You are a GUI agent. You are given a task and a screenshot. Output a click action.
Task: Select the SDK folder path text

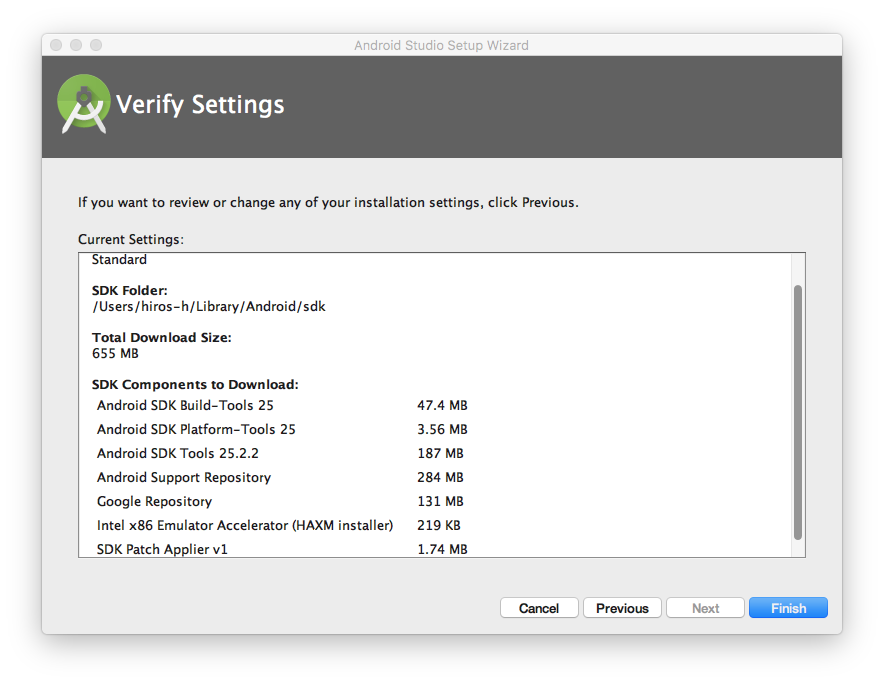point(209,306)
